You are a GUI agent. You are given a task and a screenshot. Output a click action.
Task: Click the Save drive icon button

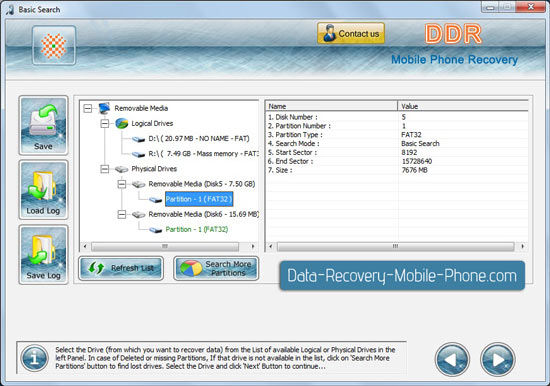click(x=43, y=126)
